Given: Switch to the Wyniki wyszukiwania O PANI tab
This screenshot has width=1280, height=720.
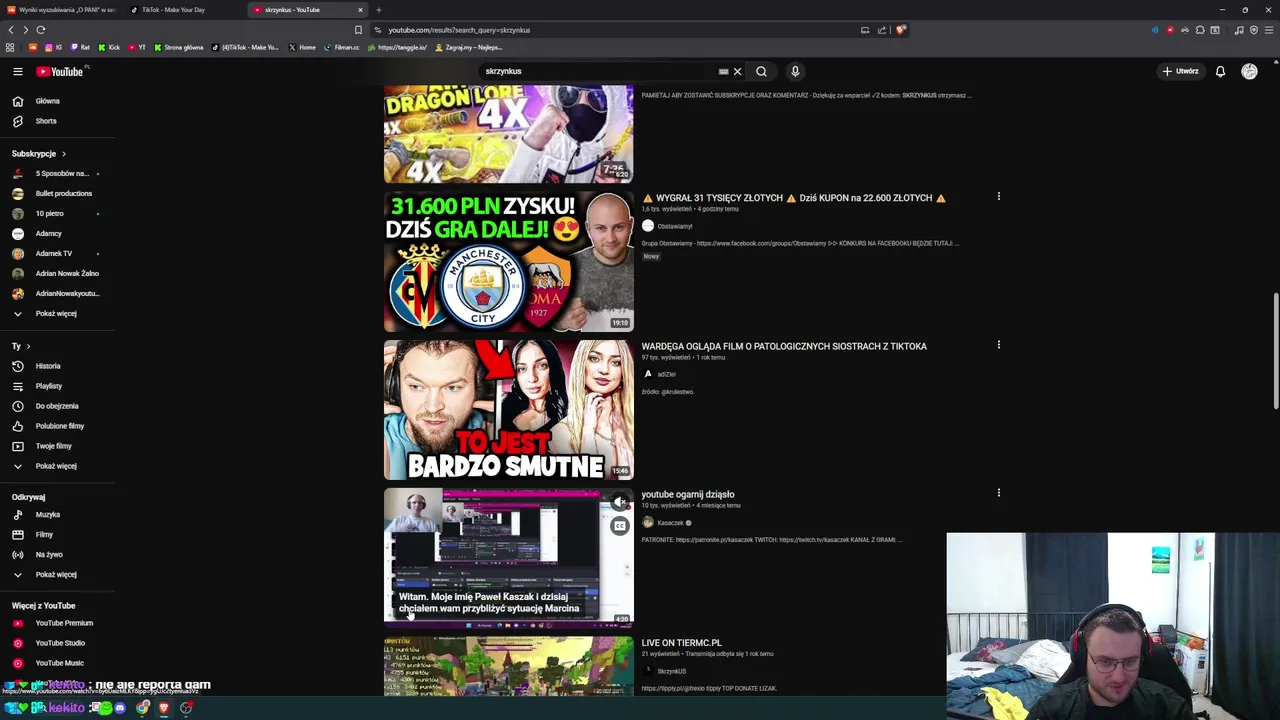Looking at the screenshot, I should 61,10.
